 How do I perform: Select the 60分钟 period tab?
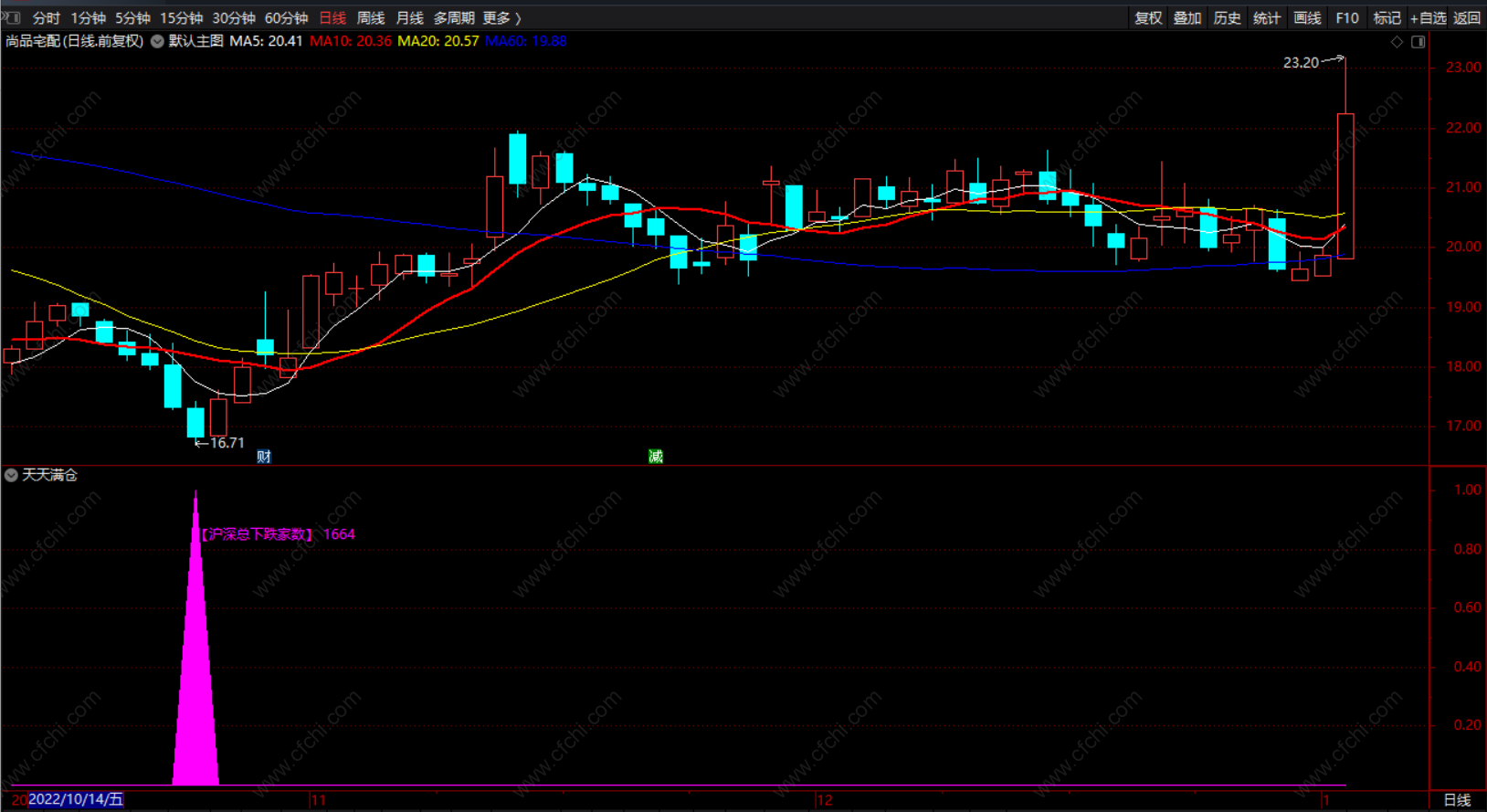point(287,18)
